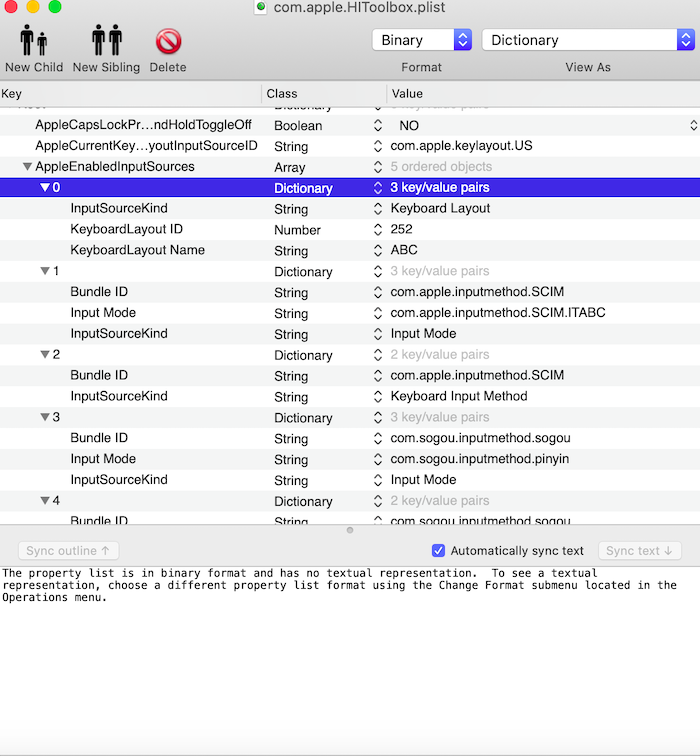
Task: Collapse the item 1 dictionary
Action: point(45,270)
